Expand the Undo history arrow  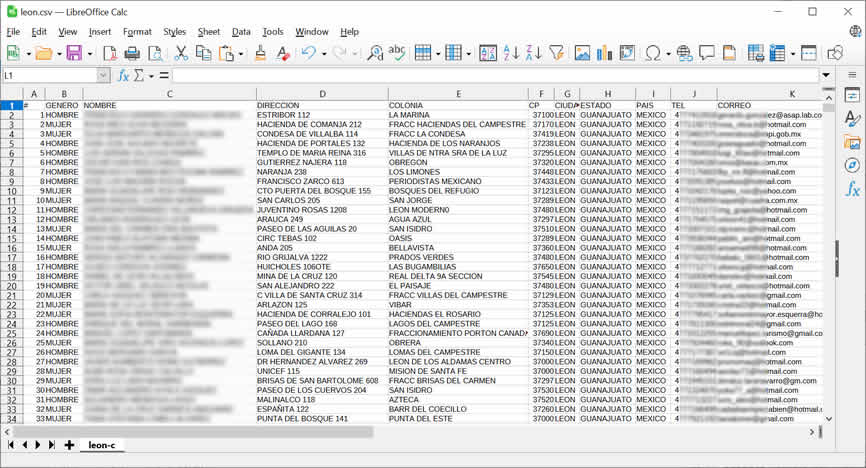pos(324,54)
